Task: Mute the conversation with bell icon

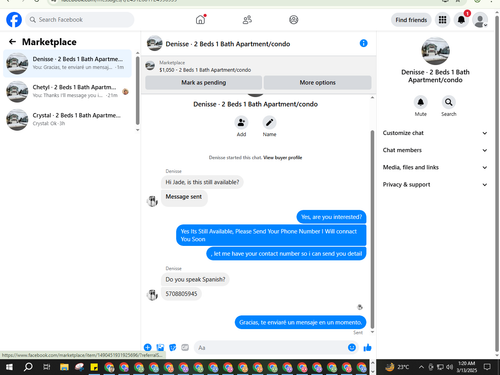Action: (x=421, y=102)
